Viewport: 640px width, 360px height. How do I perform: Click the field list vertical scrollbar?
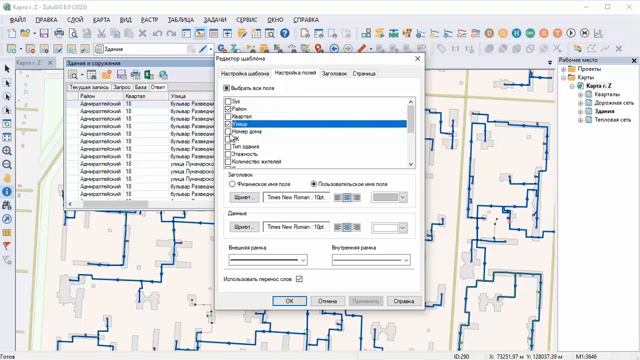(411, 132)
